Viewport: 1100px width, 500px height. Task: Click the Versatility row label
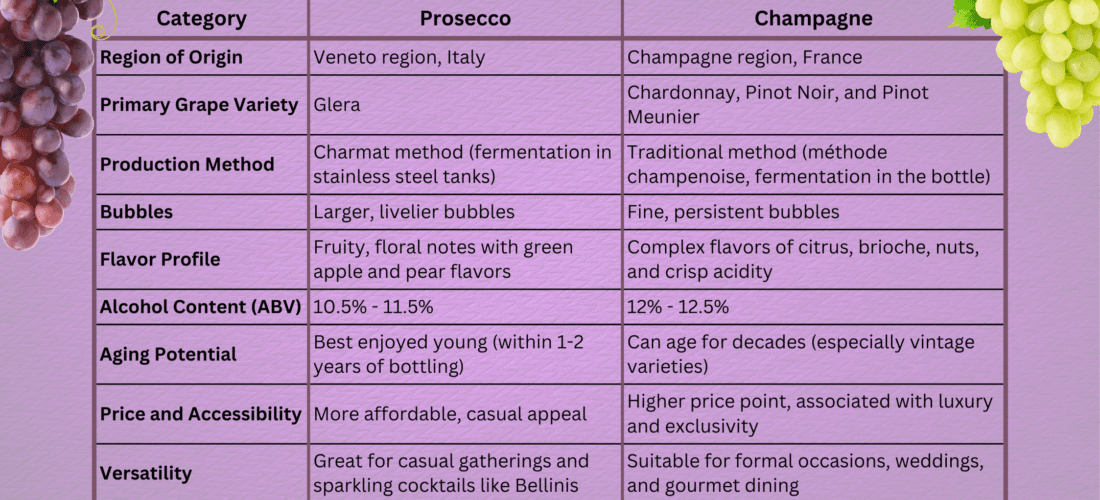click(x=146, y=473)
